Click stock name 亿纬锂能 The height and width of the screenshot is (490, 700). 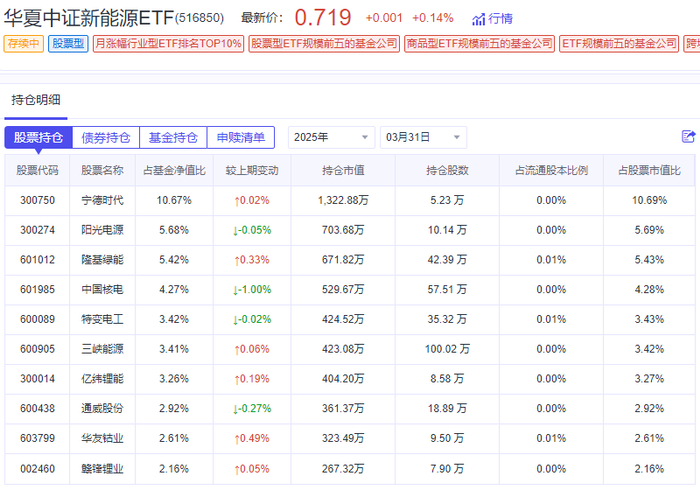coord(102,379)
